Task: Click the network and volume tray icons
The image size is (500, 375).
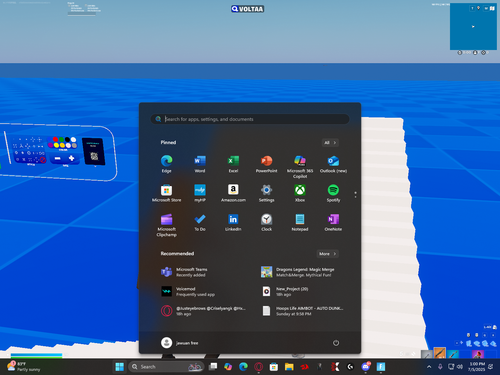Action: pos(455,367)
